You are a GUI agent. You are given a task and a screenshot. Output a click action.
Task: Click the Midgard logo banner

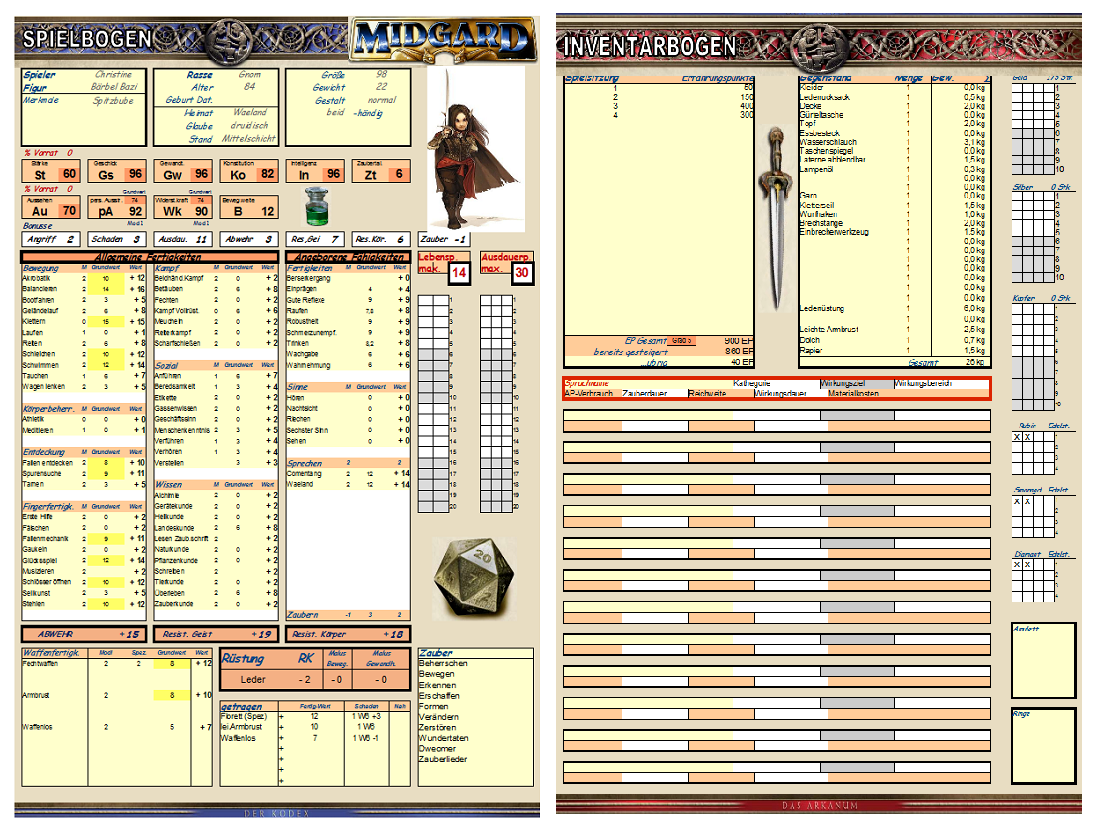[441, 40]
